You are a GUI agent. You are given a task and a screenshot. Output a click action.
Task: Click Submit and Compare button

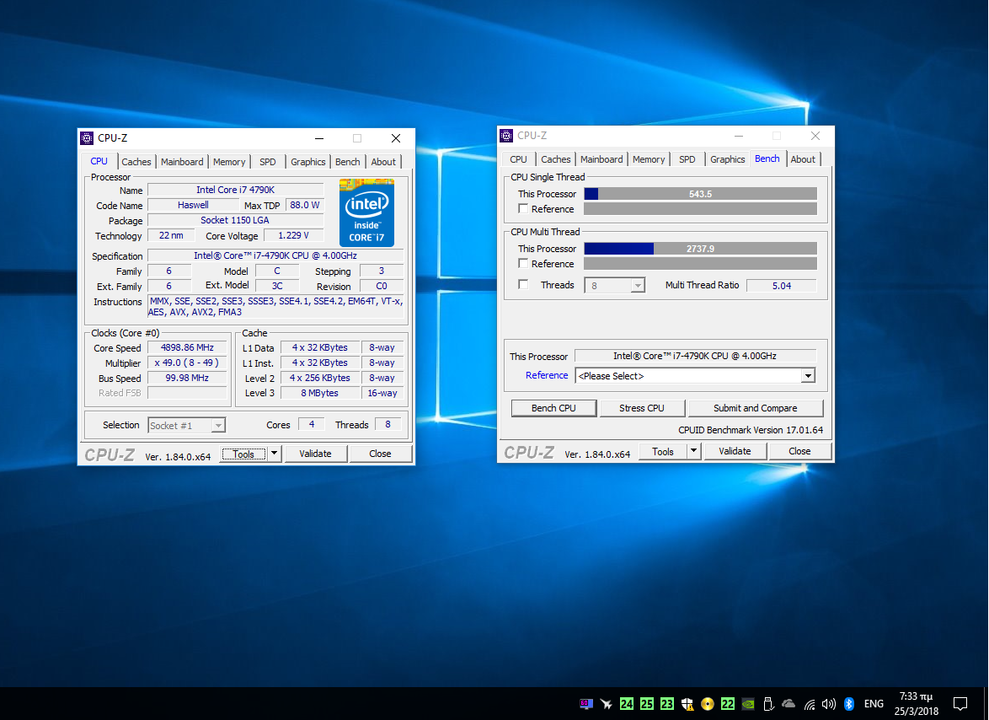click(x=755, y=408)
